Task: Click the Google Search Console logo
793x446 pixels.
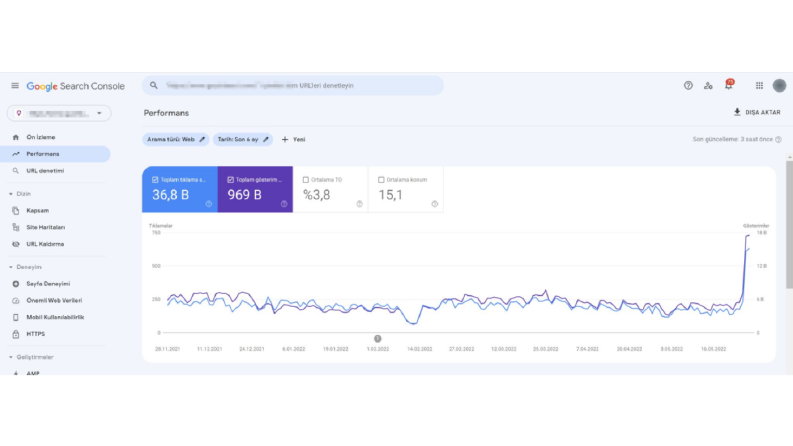Action: tap(75, 86)
